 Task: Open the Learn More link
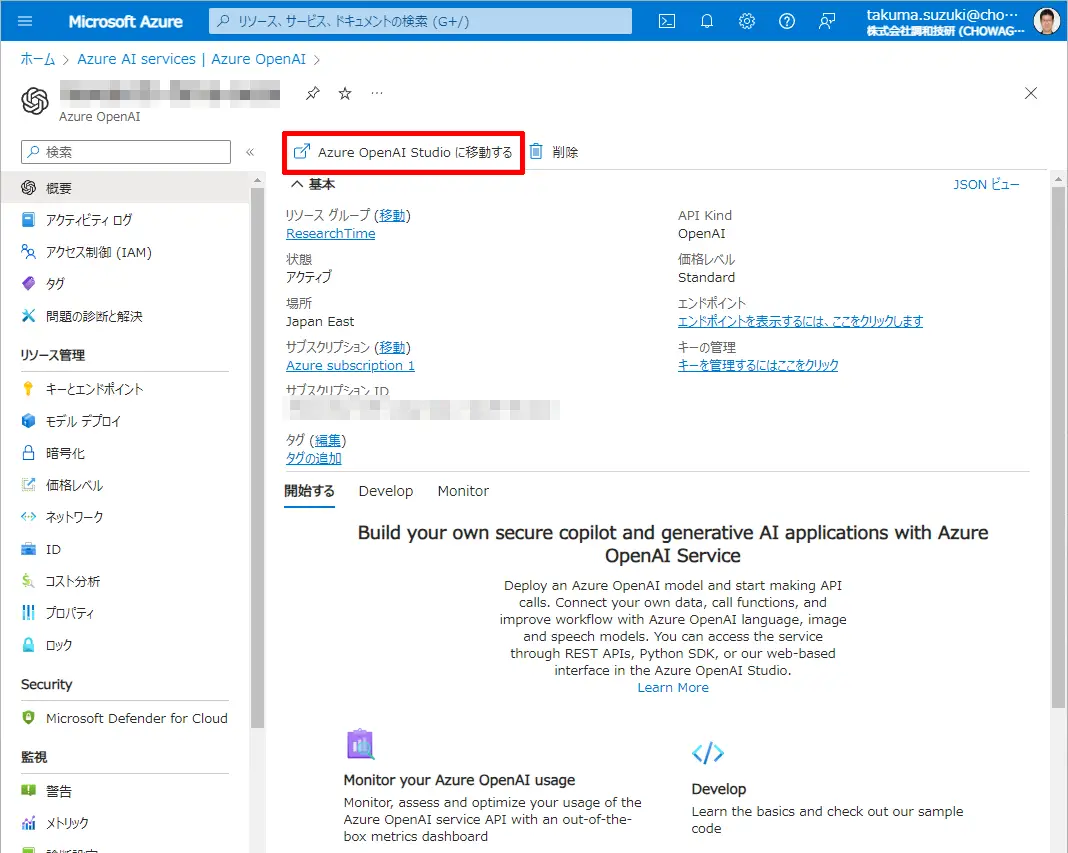[673, 687]
